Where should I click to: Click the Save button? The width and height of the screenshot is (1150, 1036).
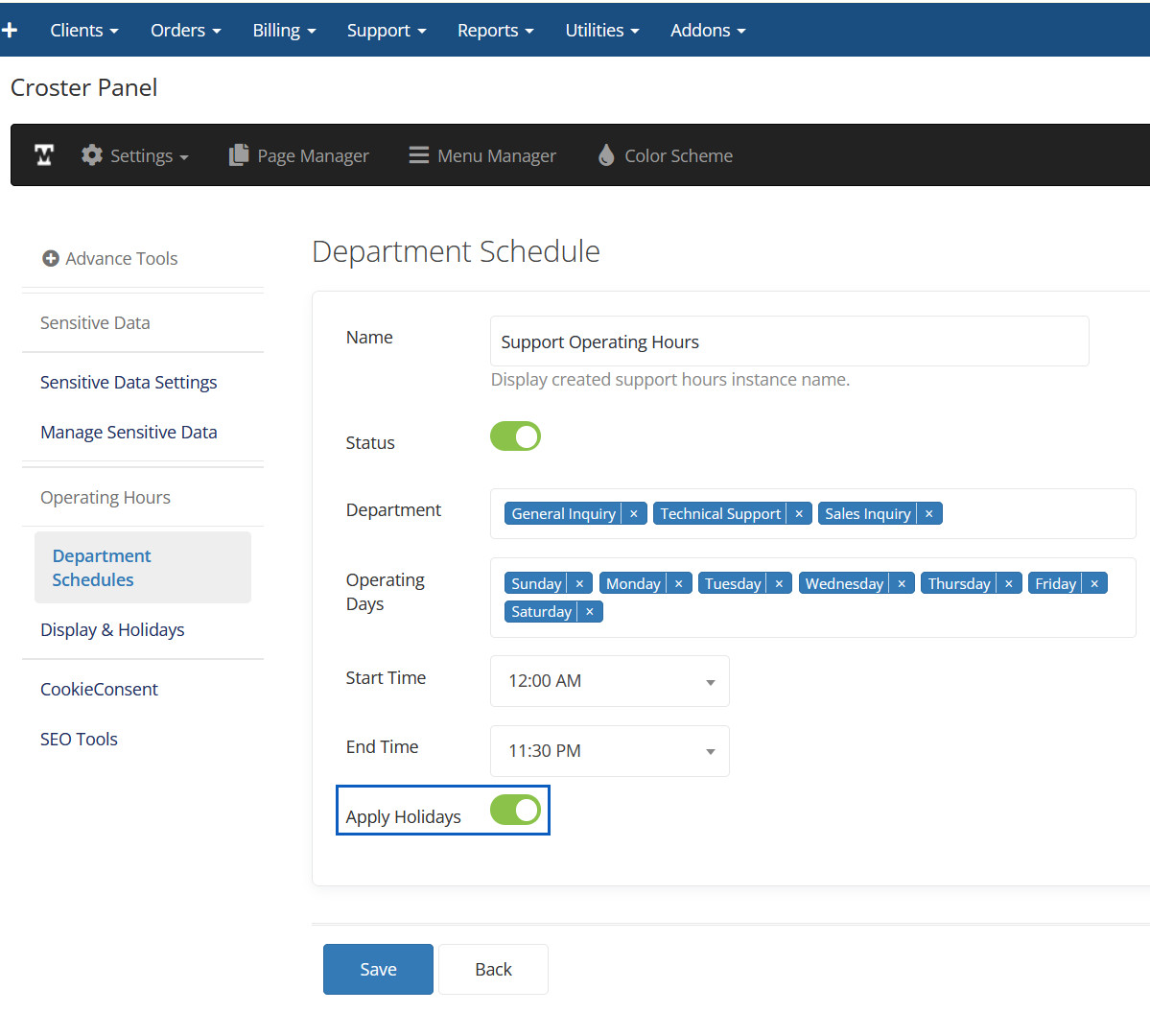coord(378,969)
